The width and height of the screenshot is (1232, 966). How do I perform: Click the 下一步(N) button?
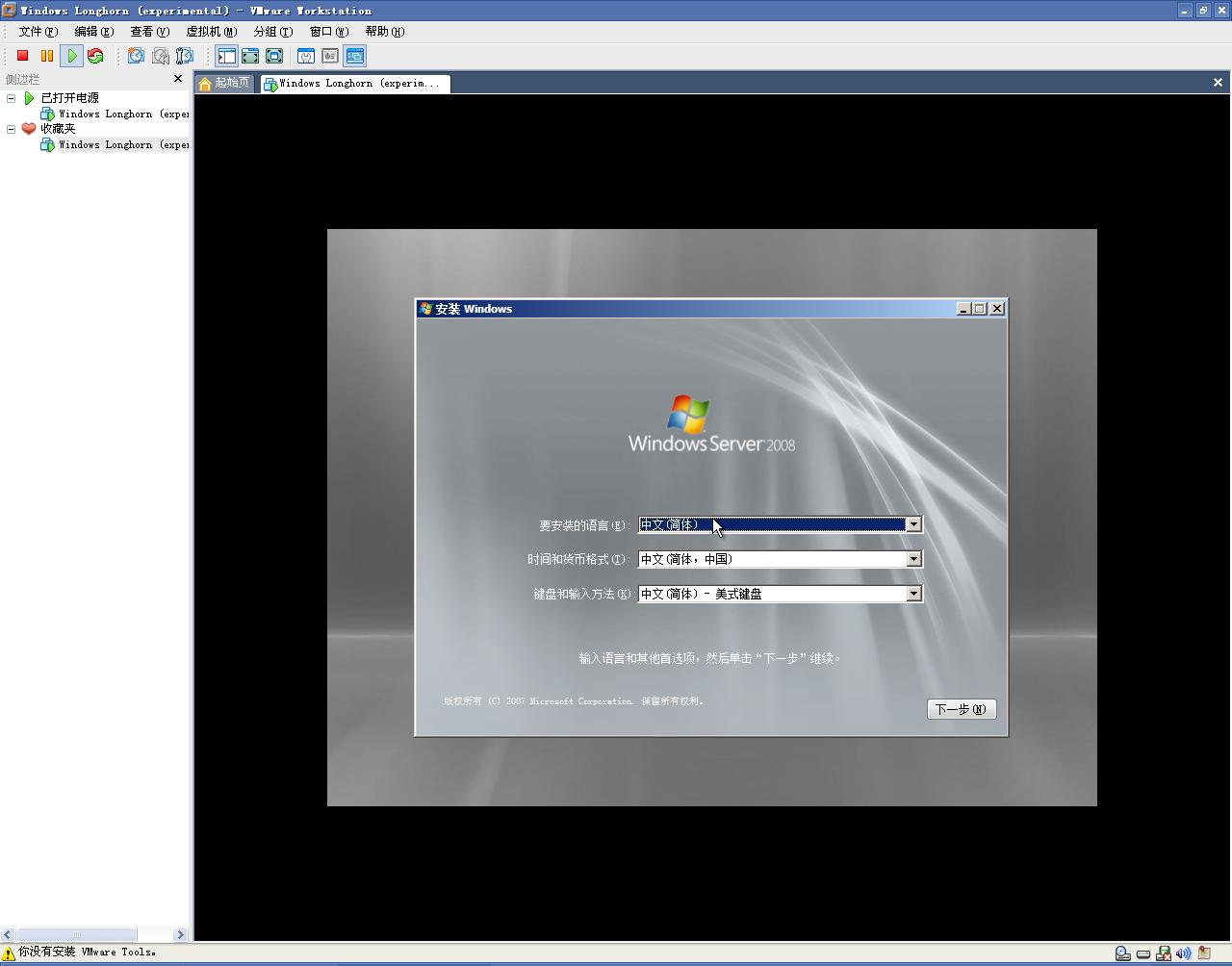[962, 709]
